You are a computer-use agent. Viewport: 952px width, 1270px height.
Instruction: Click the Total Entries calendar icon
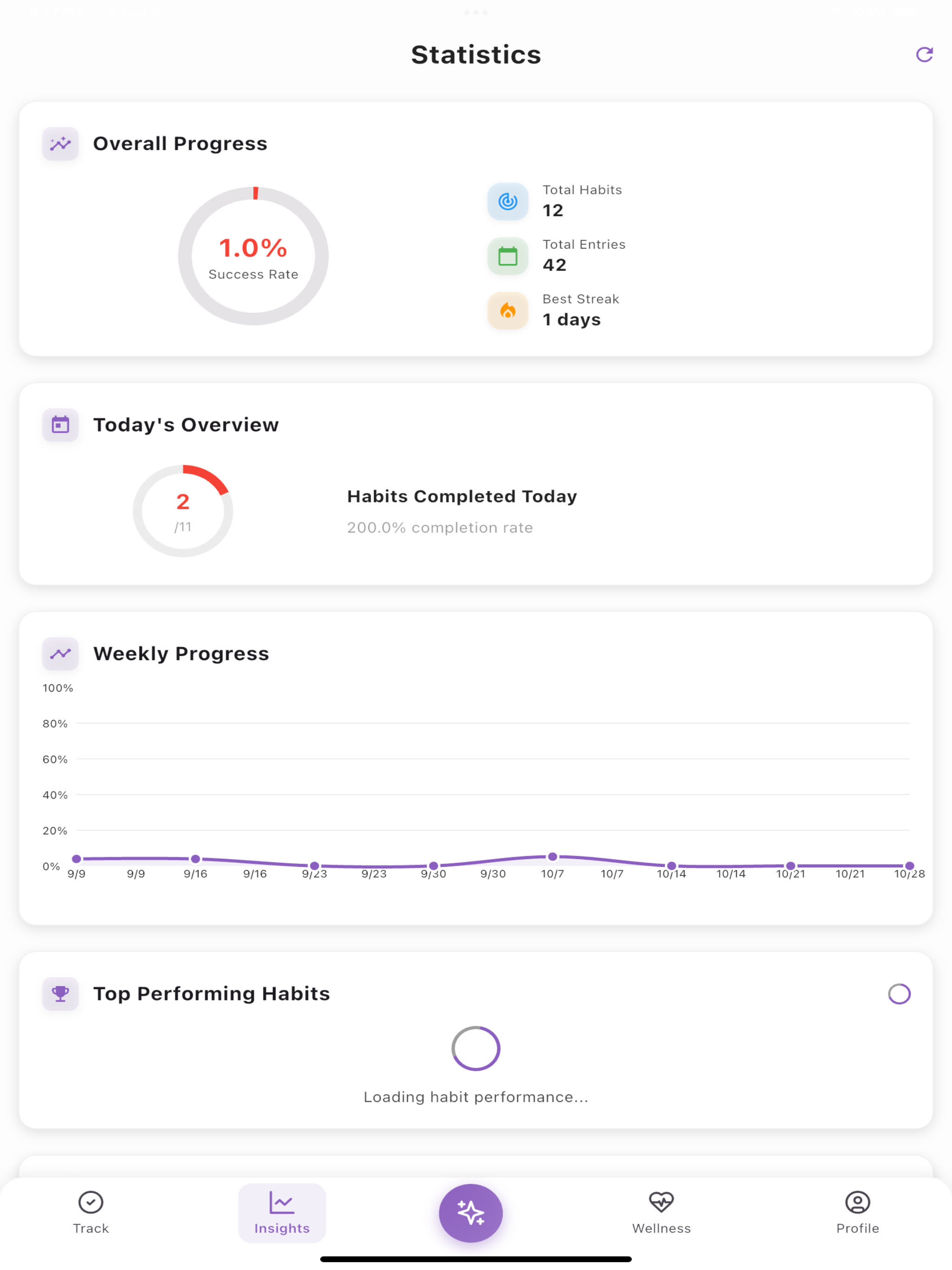click(x=508, y=256)
